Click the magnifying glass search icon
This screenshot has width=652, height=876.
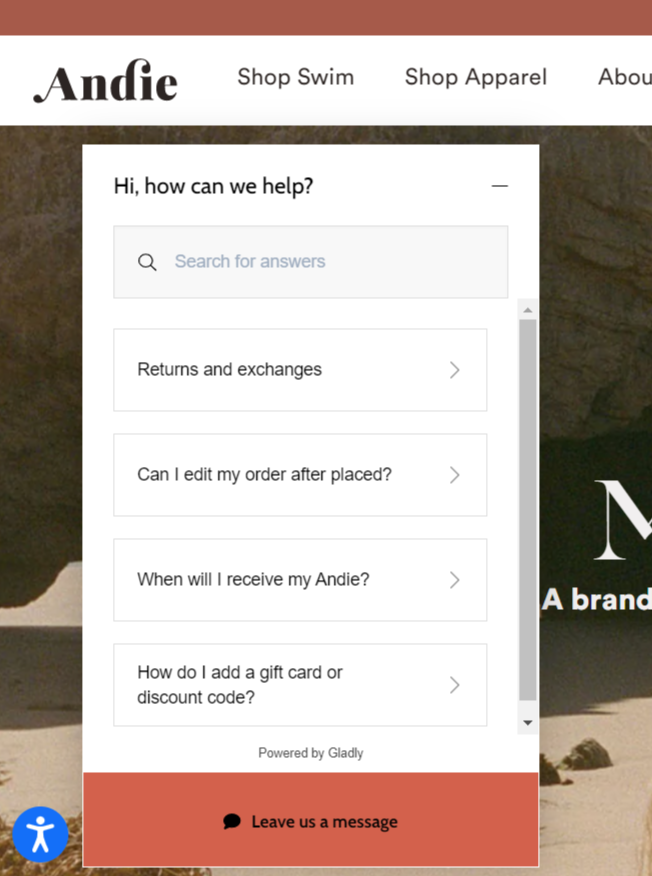coord(147,262)
